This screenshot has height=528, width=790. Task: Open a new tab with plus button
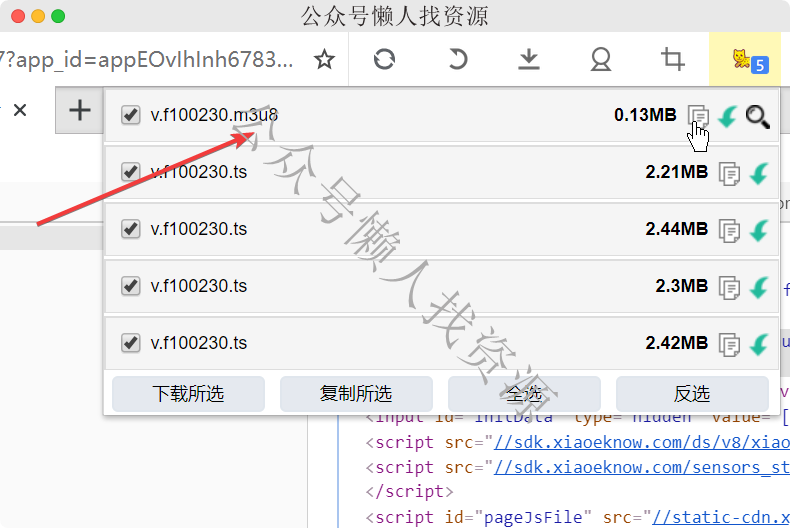pos(80,110)
